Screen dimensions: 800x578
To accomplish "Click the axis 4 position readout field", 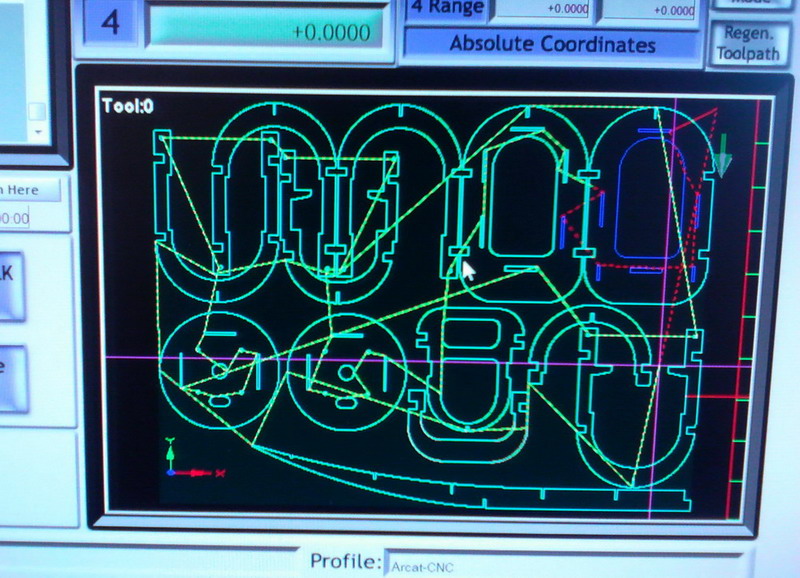I will tap(265, 31).
